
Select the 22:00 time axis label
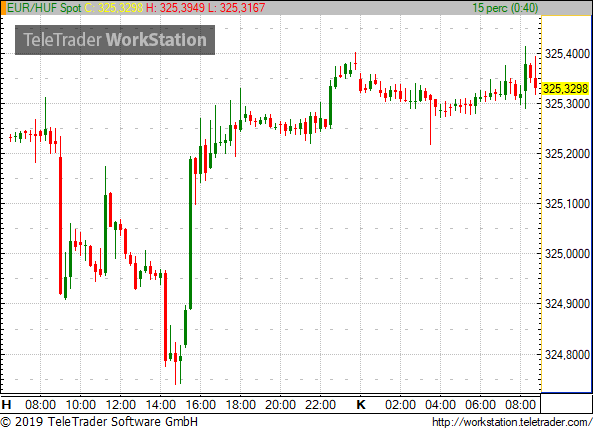320,405
